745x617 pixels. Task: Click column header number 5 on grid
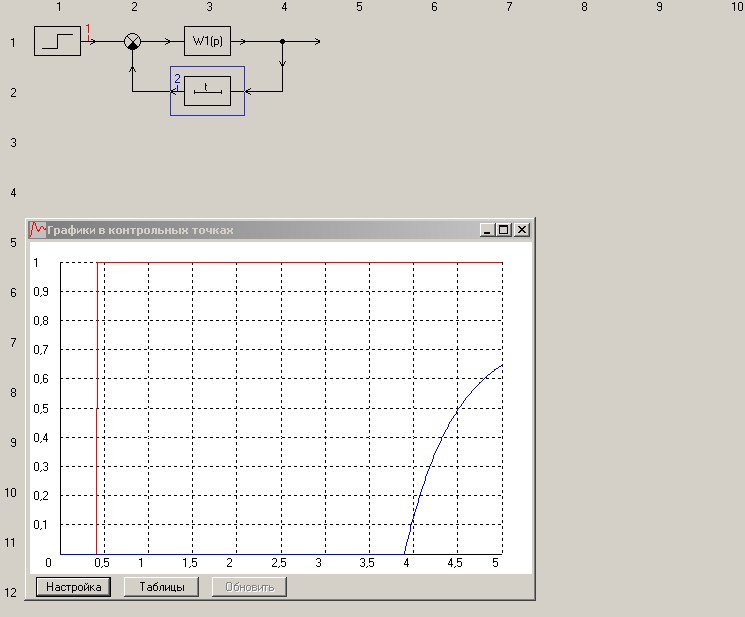tap(359, 7)
